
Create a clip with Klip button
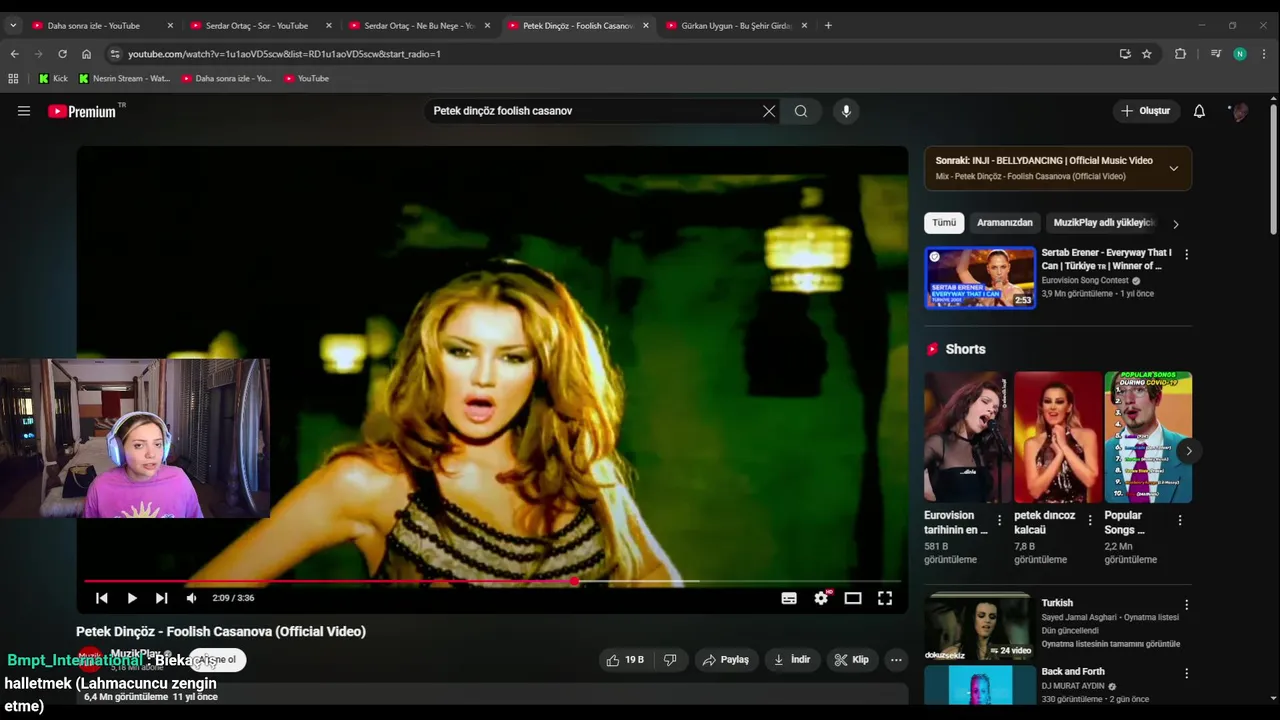coord(852,660)
